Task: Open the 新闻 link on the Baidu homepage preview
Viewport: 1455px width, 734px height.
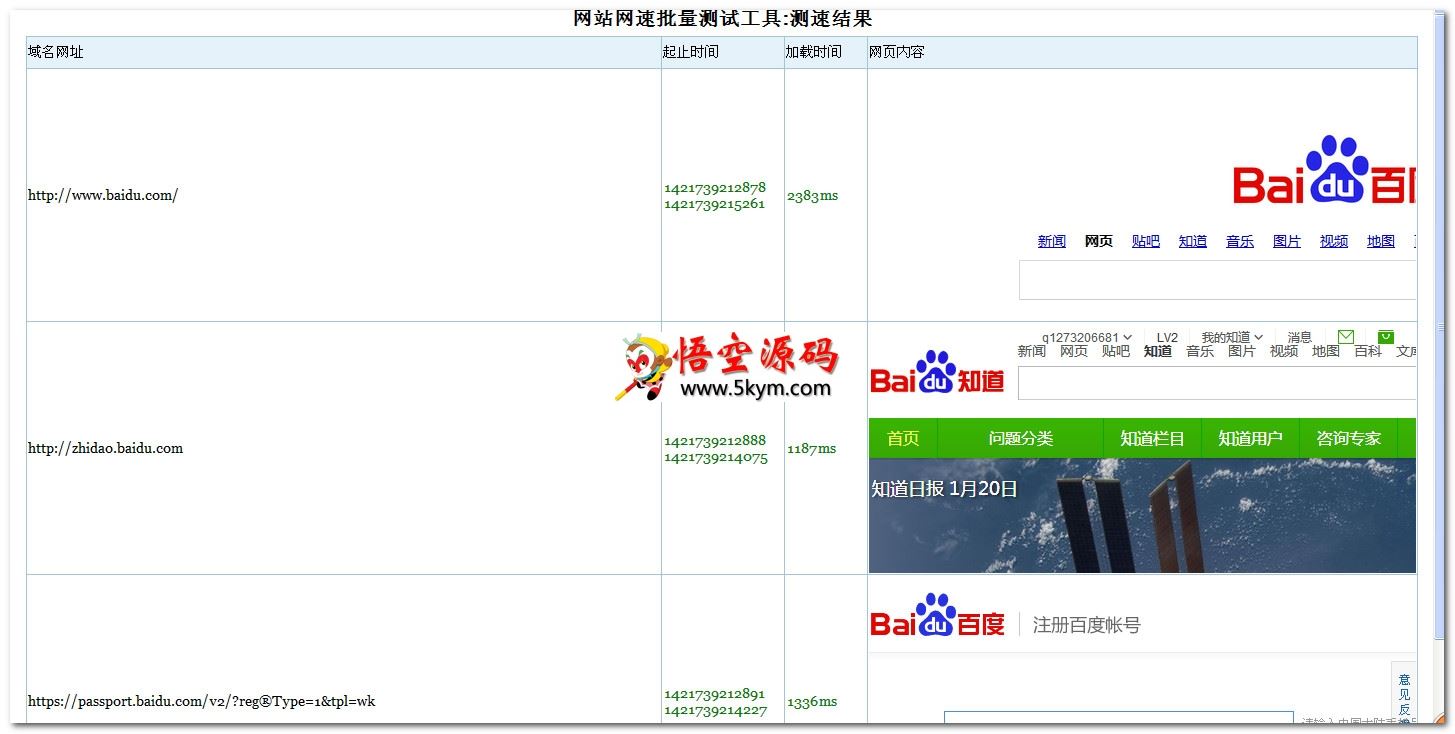Action: pyautogui.click(x=1051, y=241)
